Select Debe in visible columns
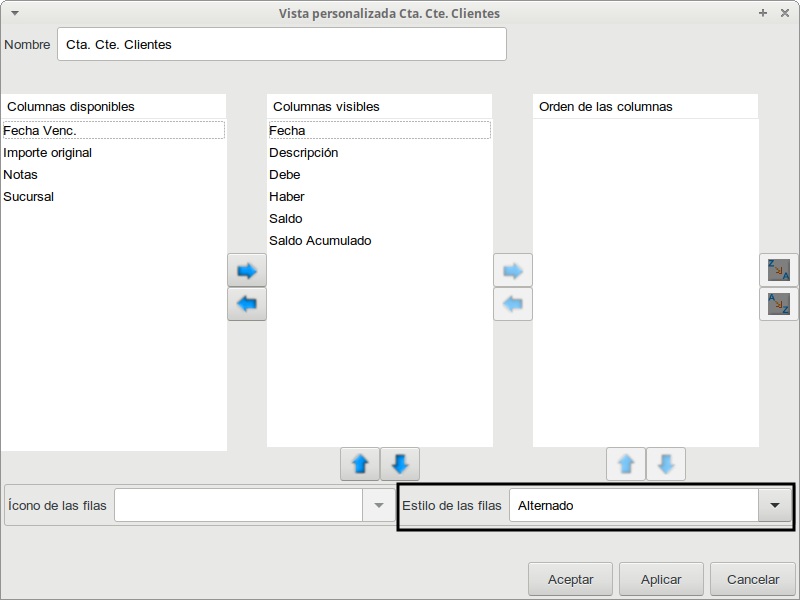 pyautogui.click(x=379, y=174)
